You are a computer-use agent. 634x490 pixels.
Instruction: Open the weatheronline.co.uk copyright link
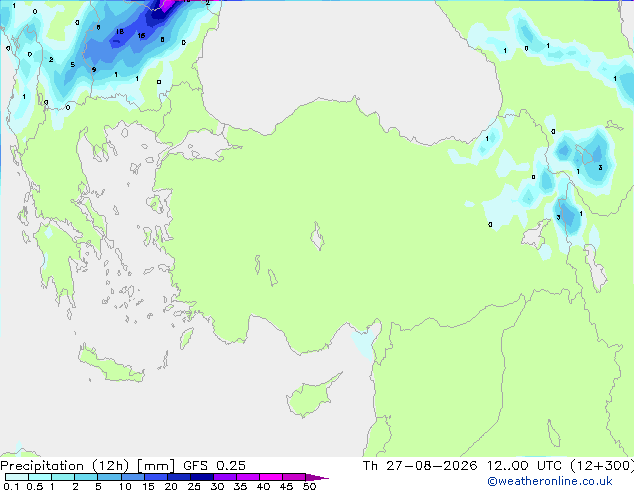550,481
